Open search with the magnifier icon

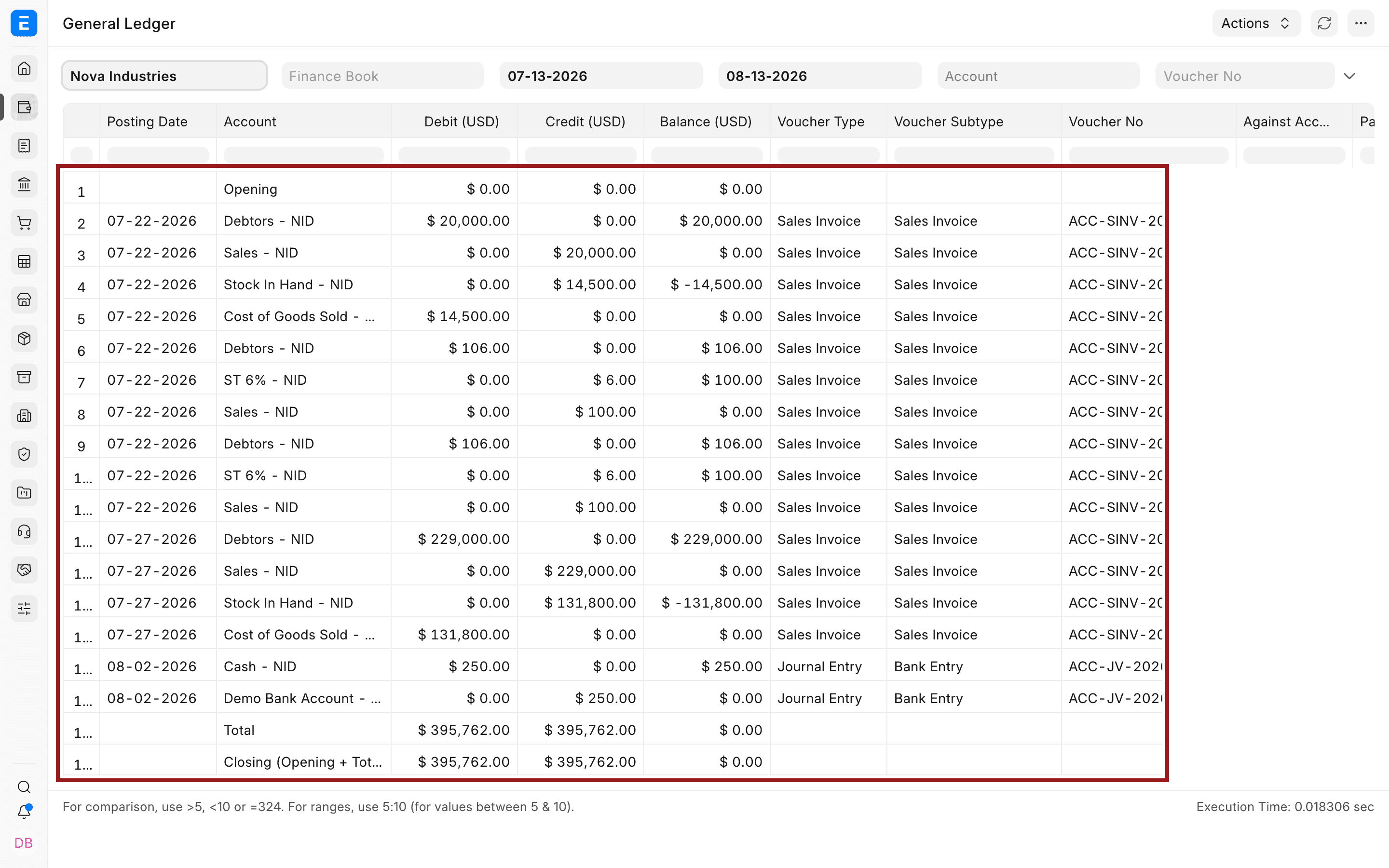click(x=24, y=787)
